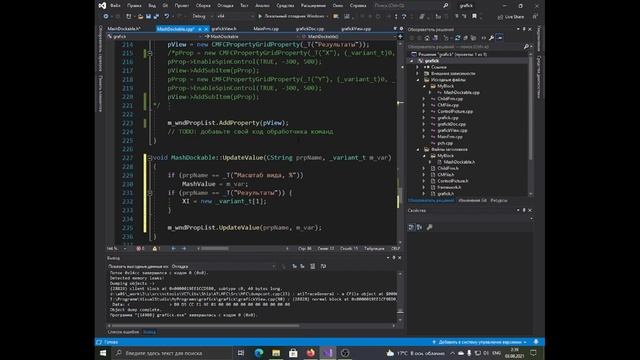
Task: Open Firefox from the taskbar
Action: tap(311, 353)
